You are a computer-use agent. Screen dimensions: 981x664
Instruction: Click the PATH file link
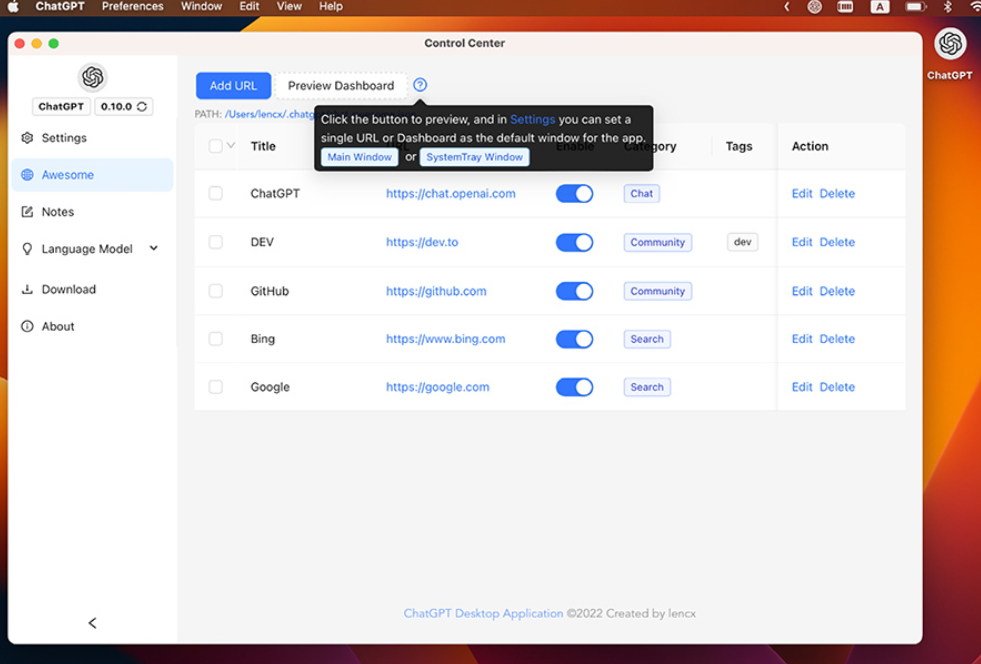(x=270, y=115)
